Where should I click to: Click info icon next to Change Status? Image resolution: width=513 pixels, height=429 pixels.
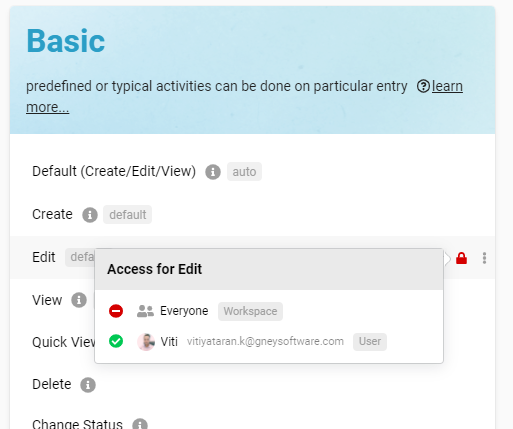[140, 424]
